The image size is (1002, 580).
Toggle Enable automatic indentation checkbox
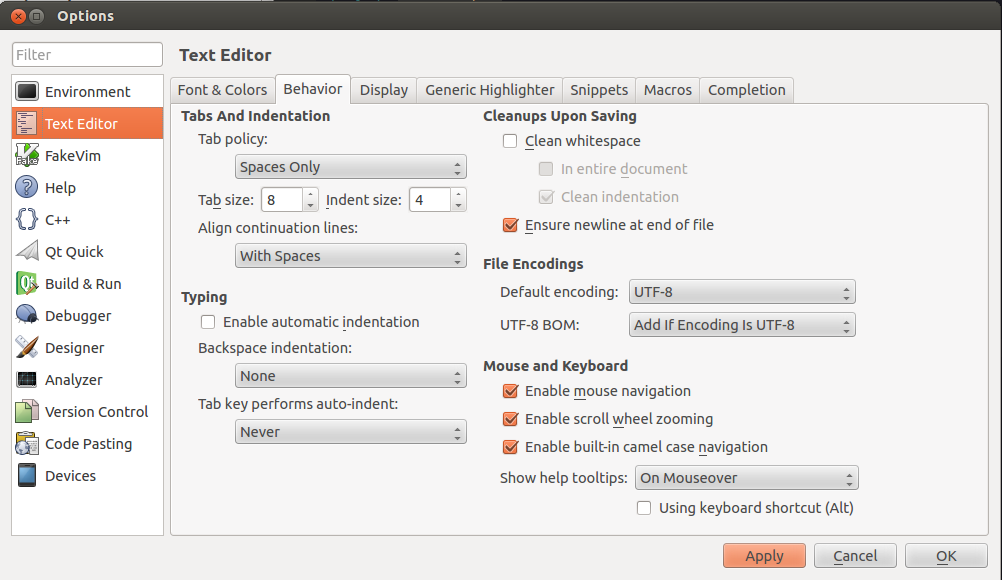click(208, 322)
